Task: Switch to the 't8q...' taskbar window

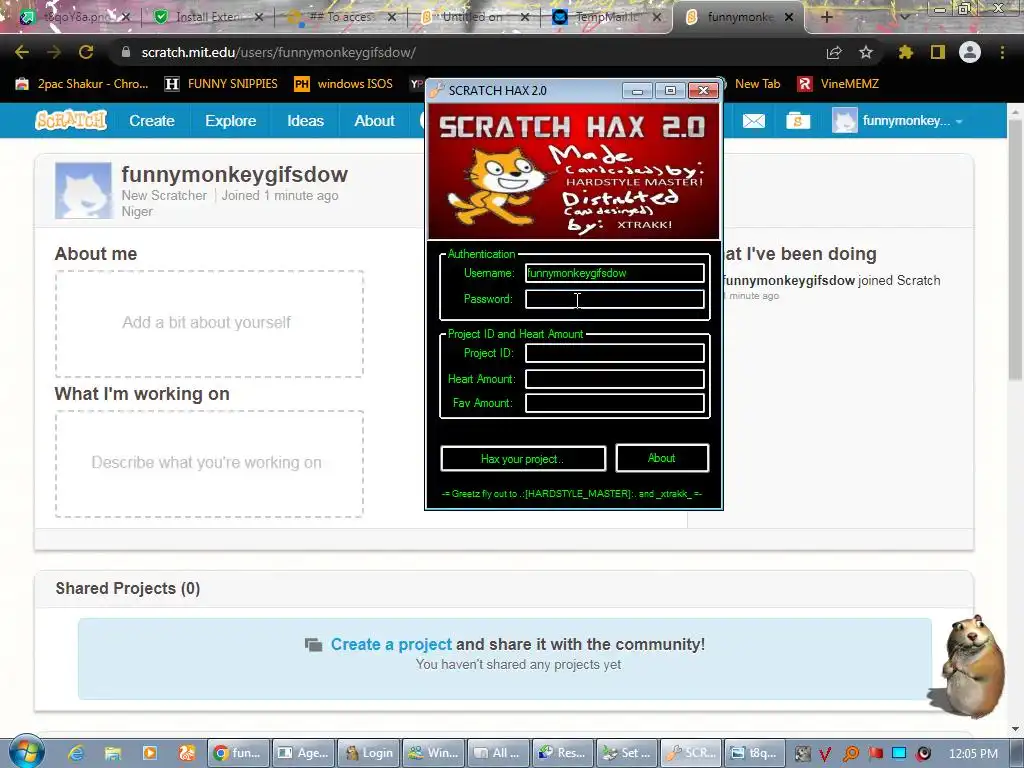Action: click(x=754, y=753)
